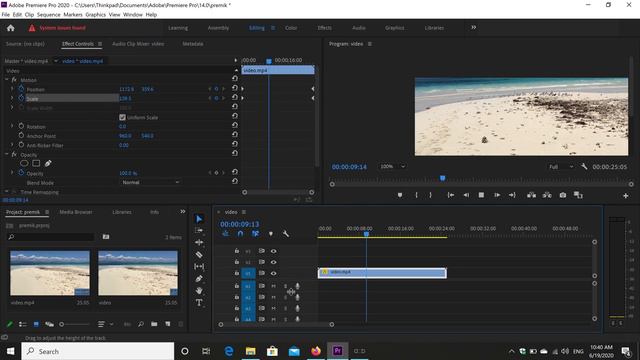This screenshot has width=640, height=360.
Task: Toggle lock on V1 video track
Action: click(237, 273)
